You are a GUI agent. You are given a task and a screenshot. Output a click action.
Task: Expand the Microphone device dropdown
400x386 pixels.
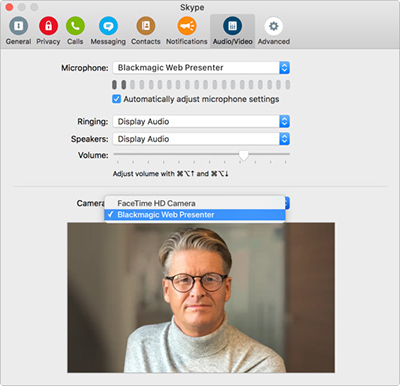tap(201, 68)
